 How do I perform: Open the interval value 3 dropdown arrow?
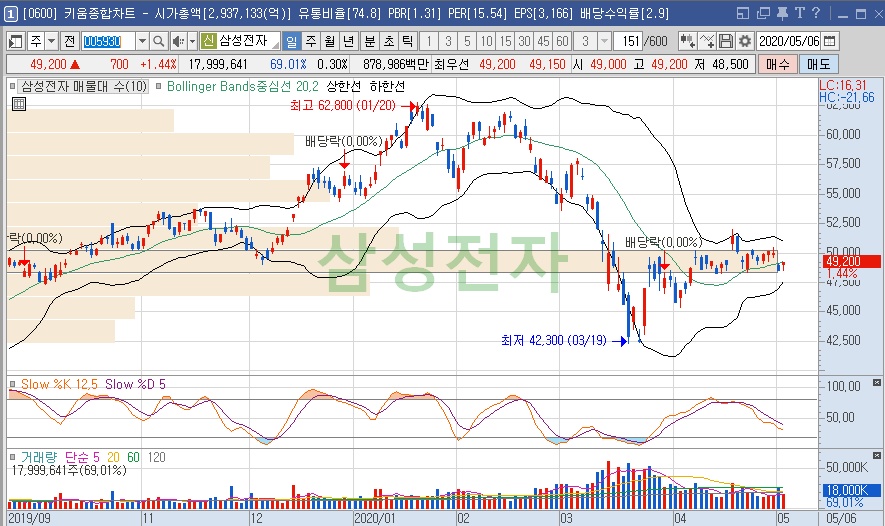coord(604,41)
